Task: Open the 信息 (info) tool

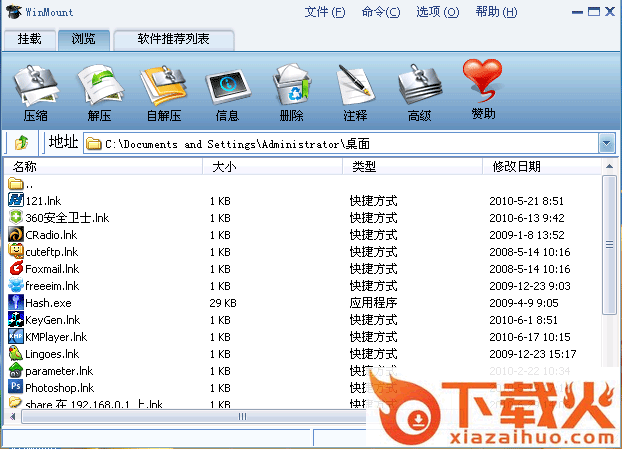Action: 228,86
